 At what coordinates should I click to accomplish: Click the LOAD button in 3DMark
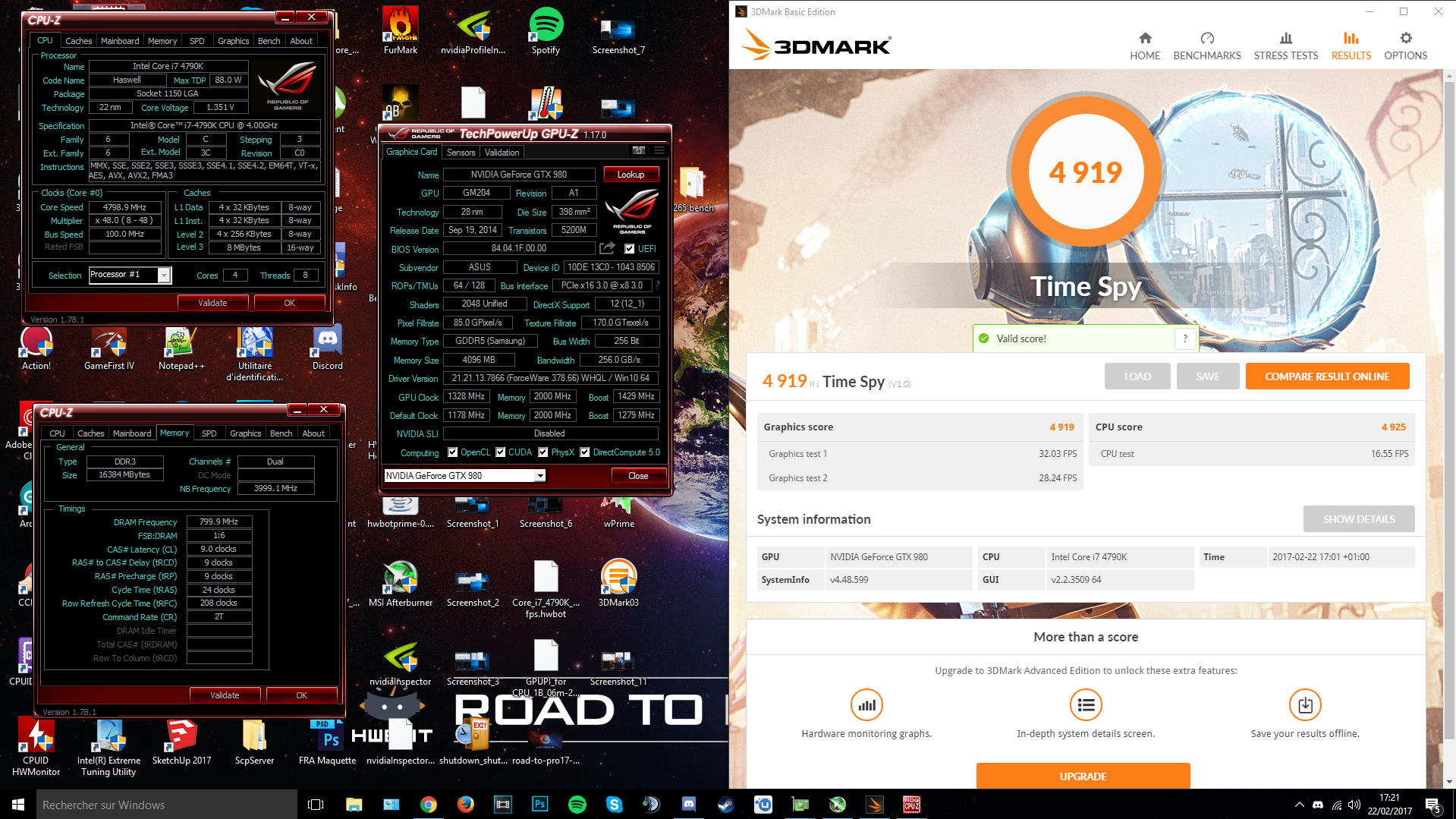[x=1137, y=376]
